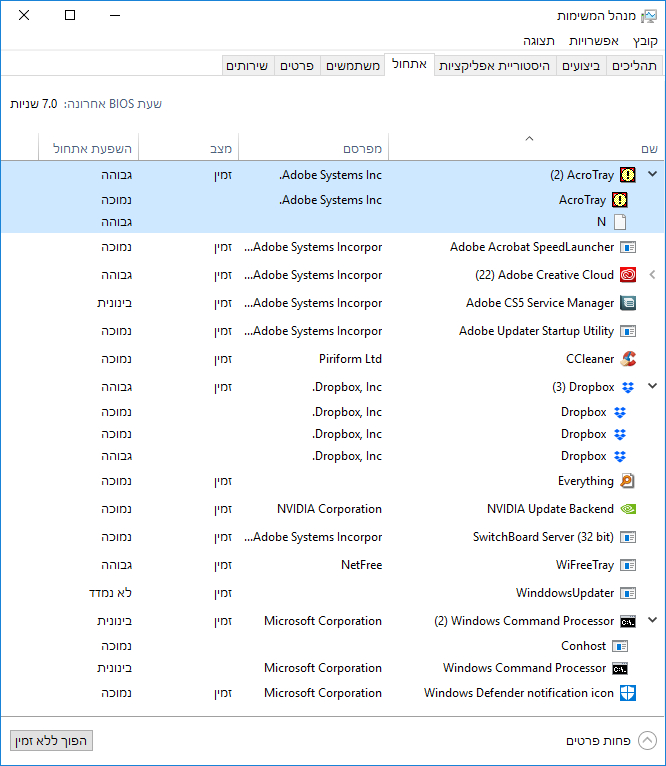Sort by the מצב column header

189,147
